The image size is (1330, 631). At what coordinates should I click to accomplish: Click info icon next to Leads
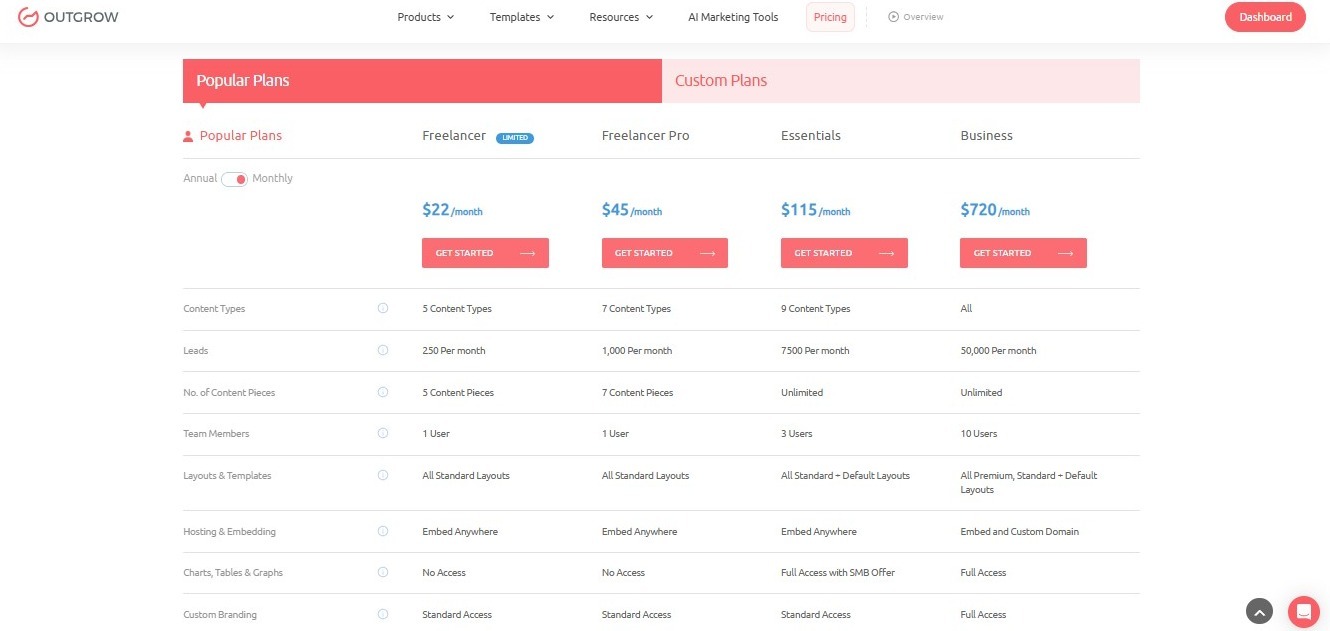click(x=383, y=351)
